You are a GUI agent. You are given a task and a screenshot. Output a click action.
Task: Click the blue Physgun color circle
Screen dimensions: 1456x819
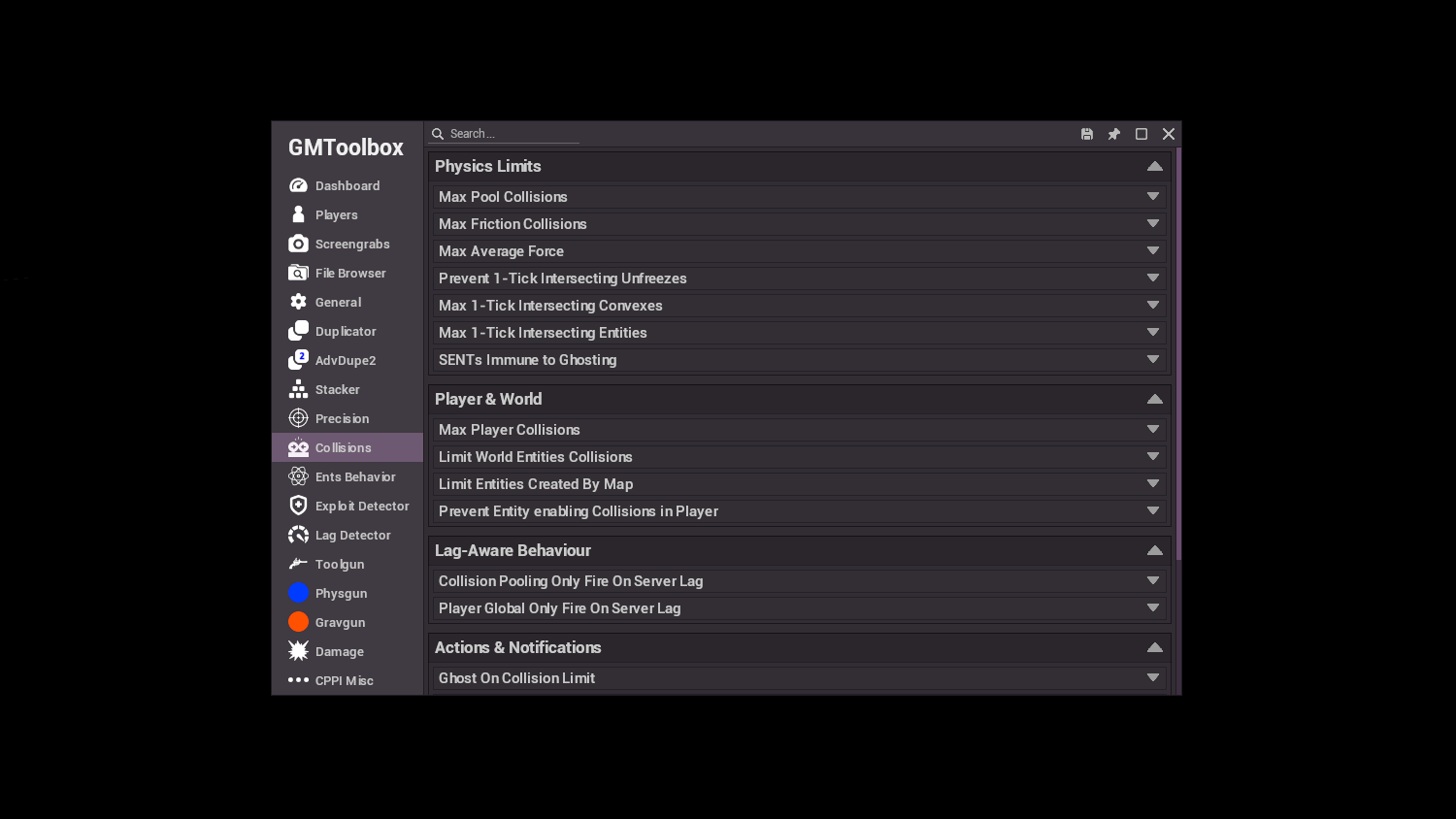point(298,593)
